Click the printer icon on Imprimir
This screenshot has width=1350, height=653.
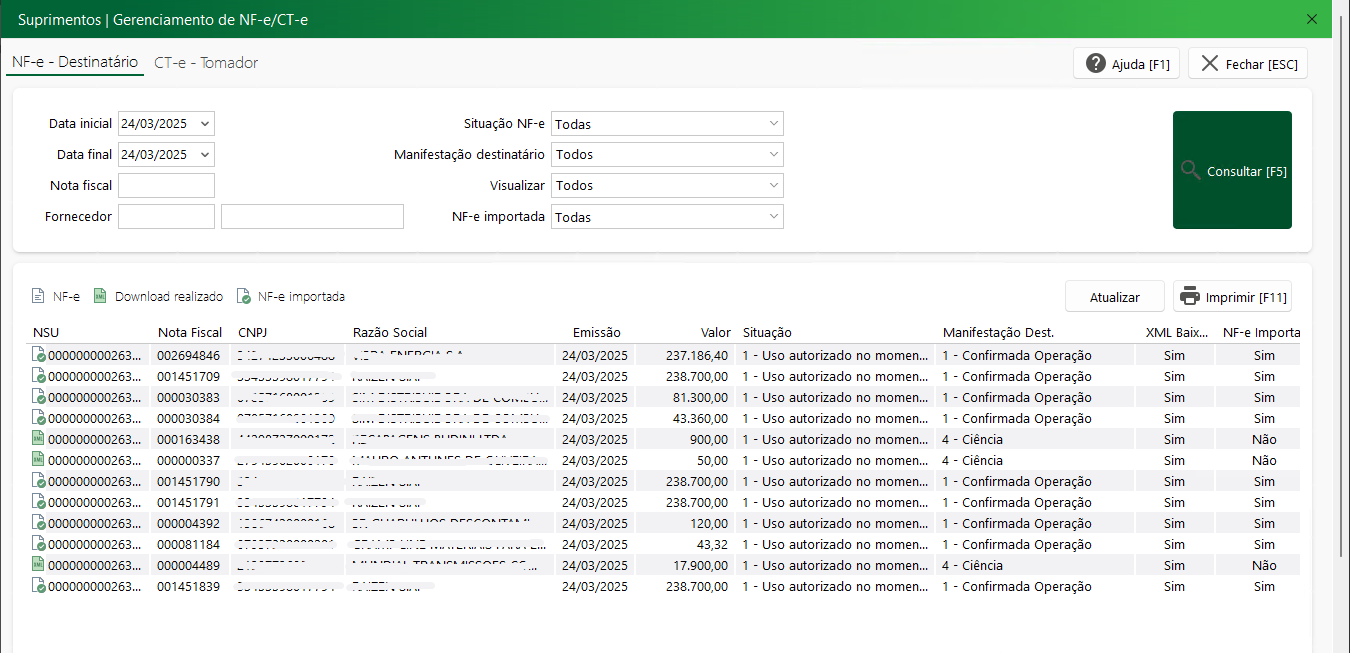click(x=1189, y=297)
